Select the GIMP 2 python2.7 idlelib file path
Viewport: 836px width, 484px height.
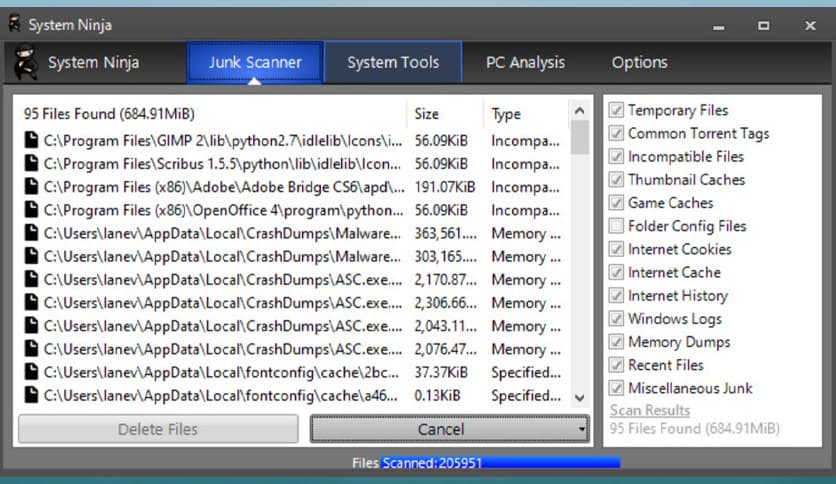click(223, 141)
